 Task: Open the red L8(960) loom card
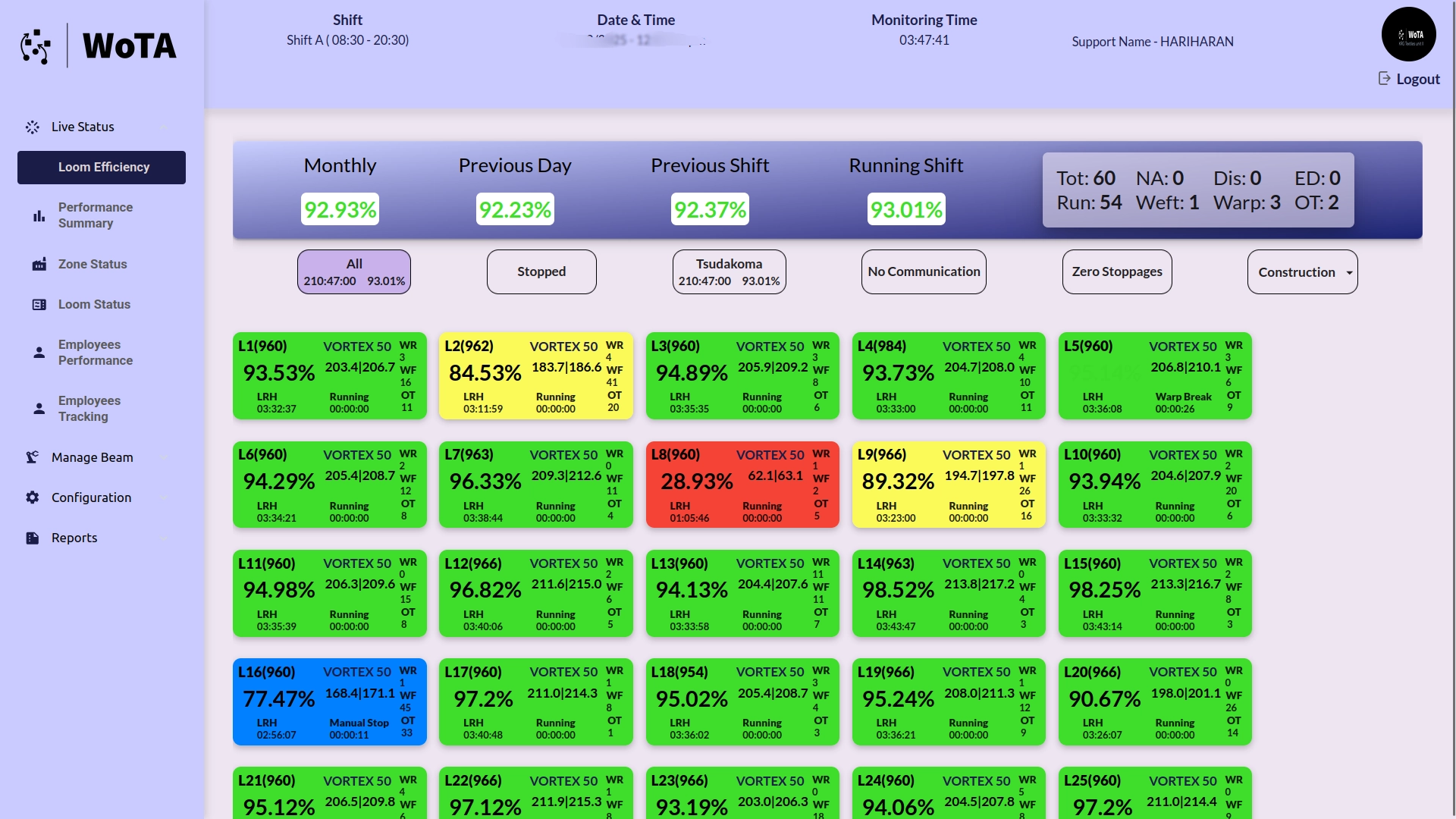coord(742,485)
